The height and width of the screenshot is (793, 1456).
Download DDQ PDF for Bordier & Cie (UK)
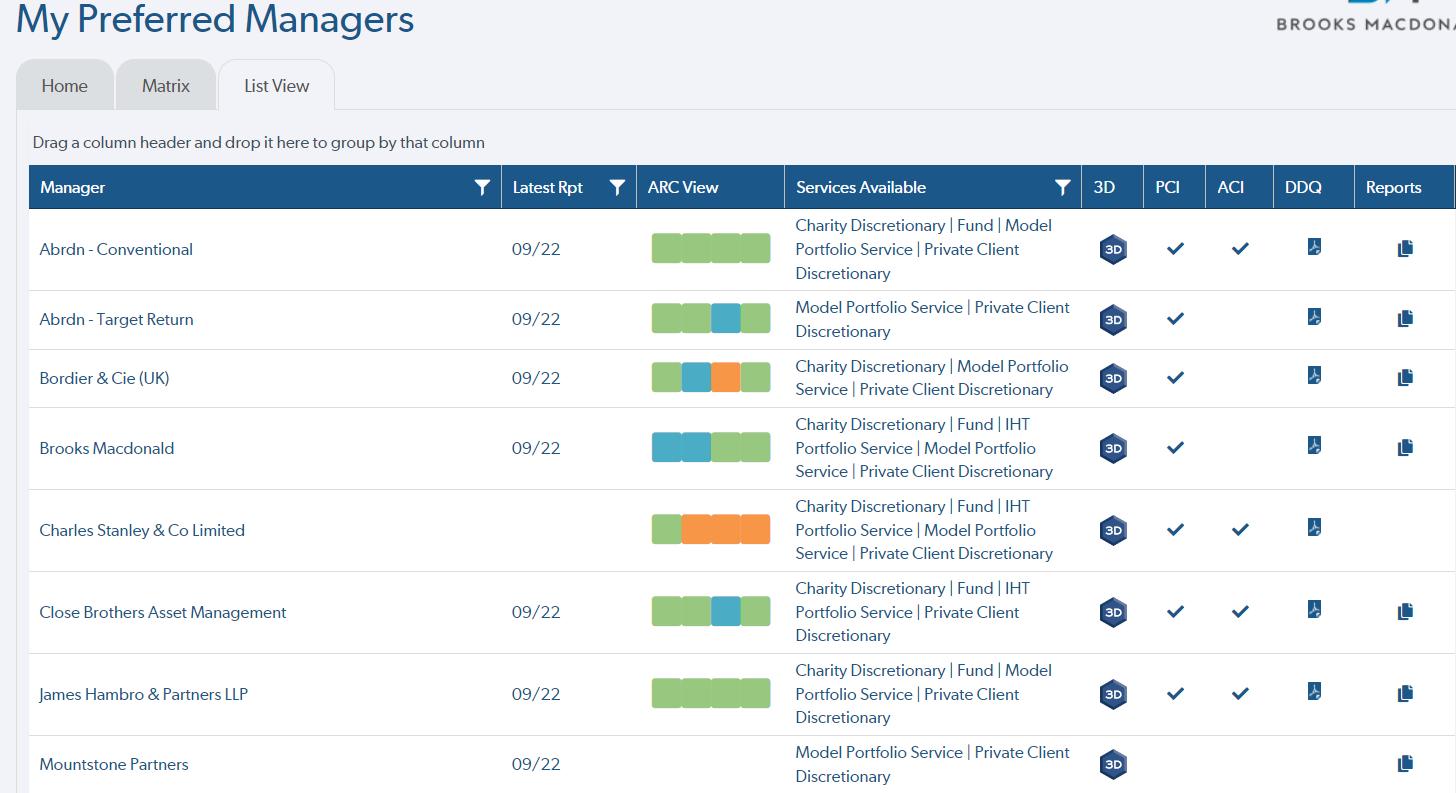(1315, 375)
